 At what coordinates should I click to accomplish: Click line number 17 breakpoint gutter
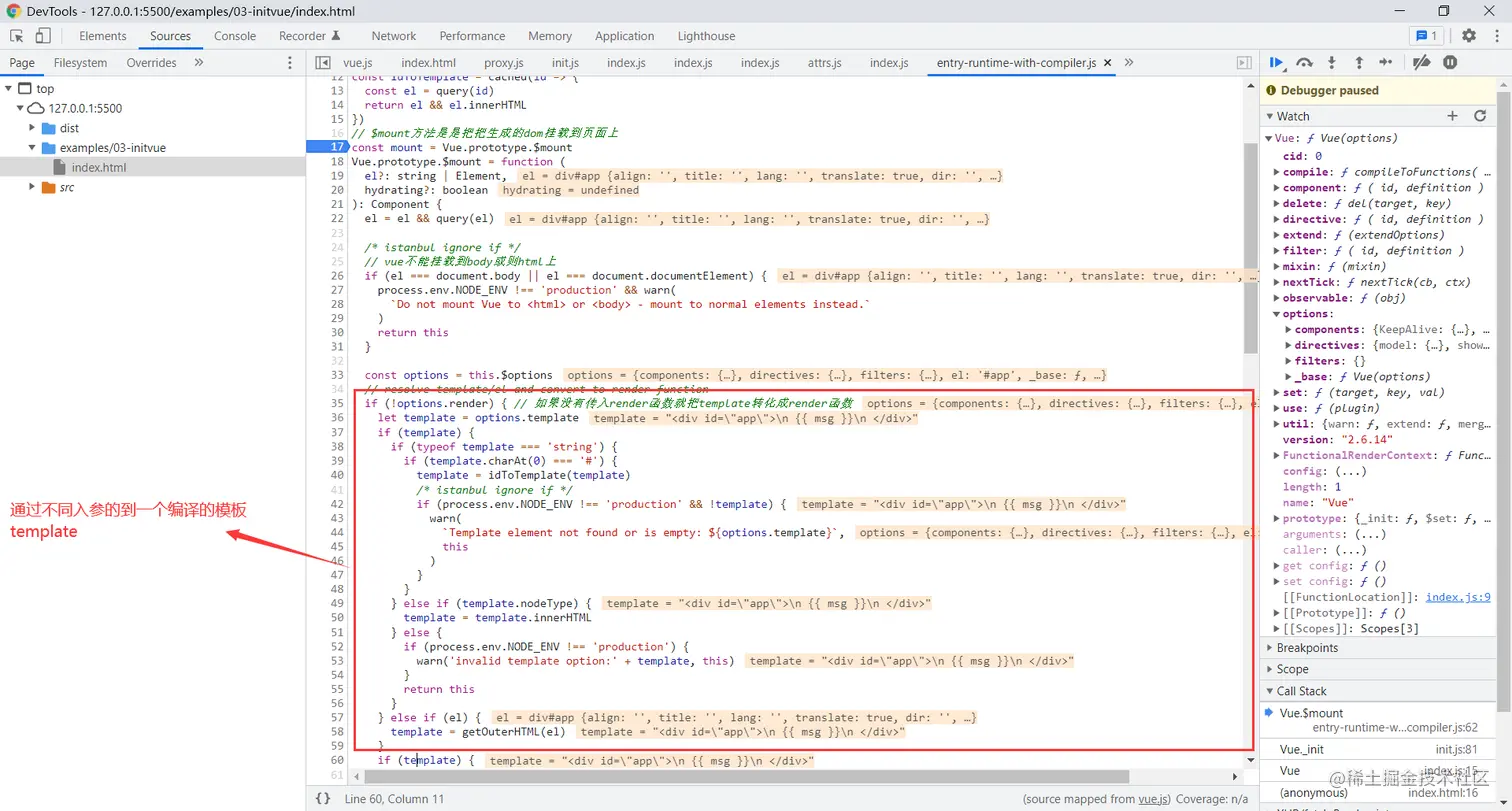tap(337, 147)
